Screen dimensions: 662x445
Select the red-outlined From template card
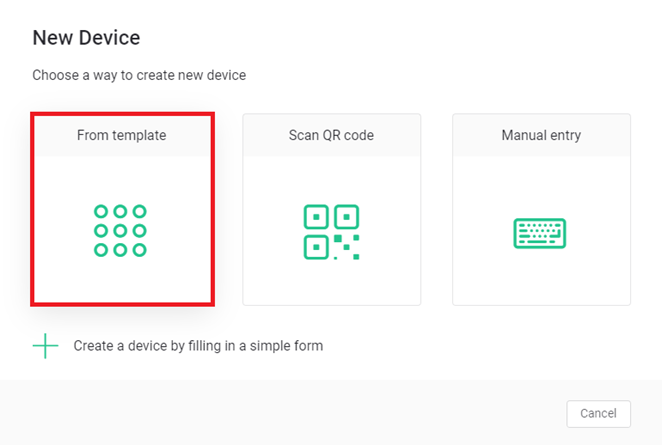[122, 209]
